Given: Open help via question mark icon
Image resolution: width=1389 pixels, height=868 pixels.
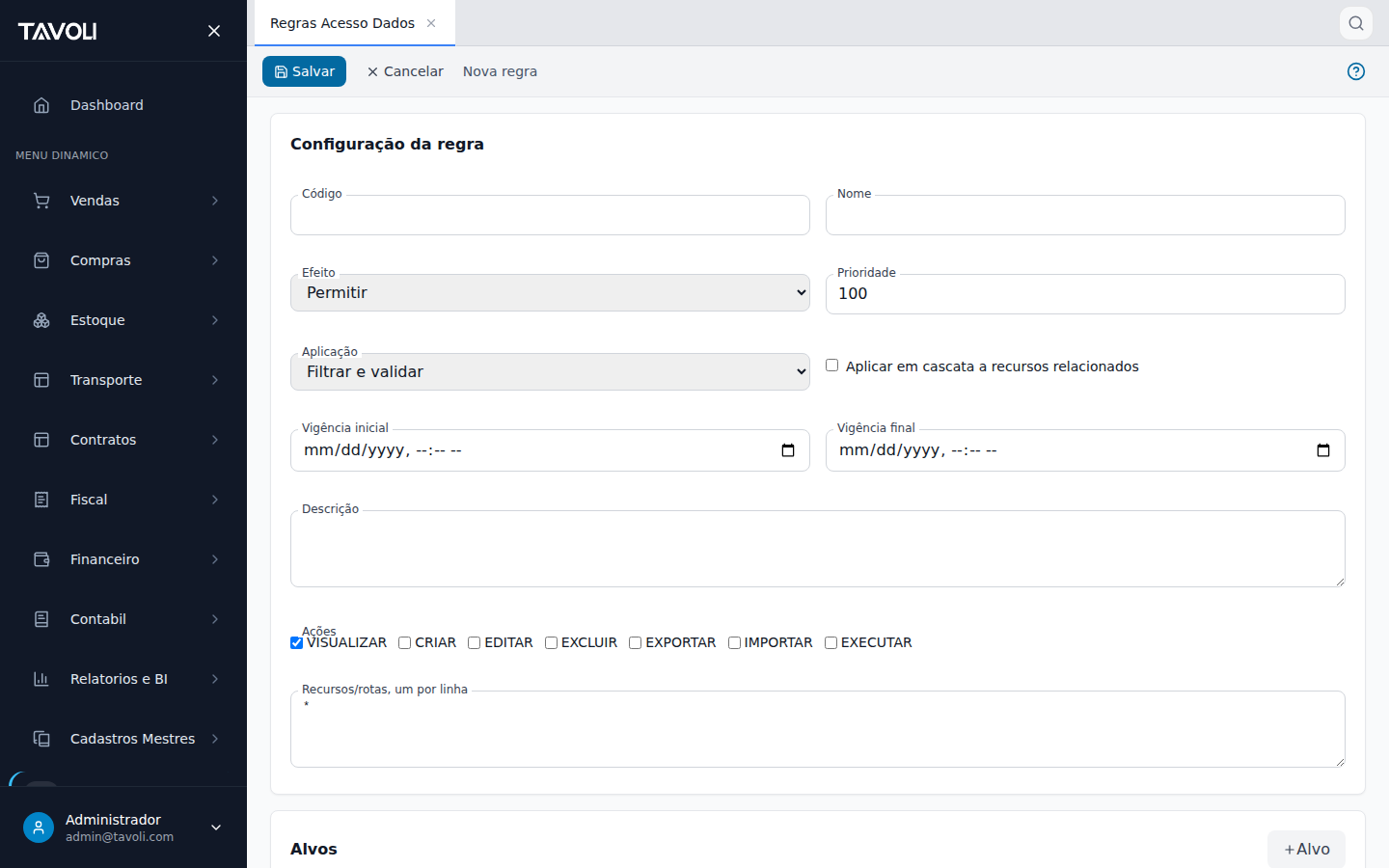Looking at the screenshot, I should click(1356, 71).
